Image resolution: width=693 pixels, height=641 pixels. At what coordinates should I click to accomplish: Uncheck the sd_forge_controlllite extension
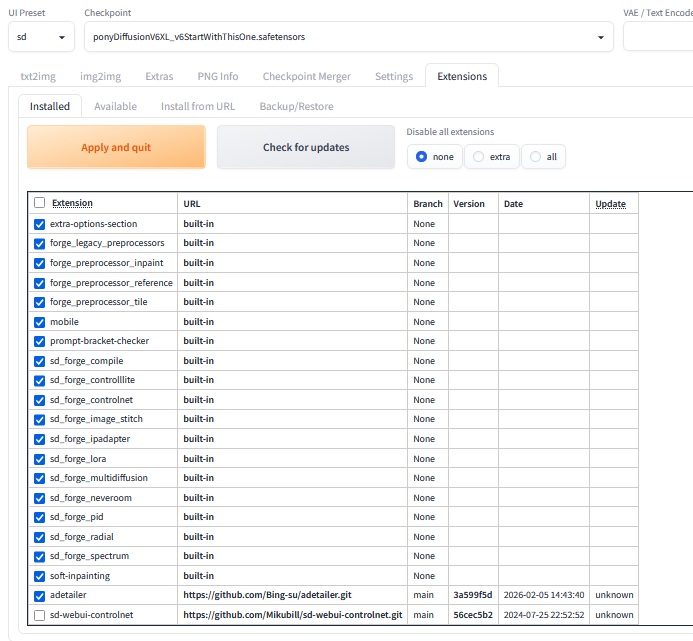point(39,381)
